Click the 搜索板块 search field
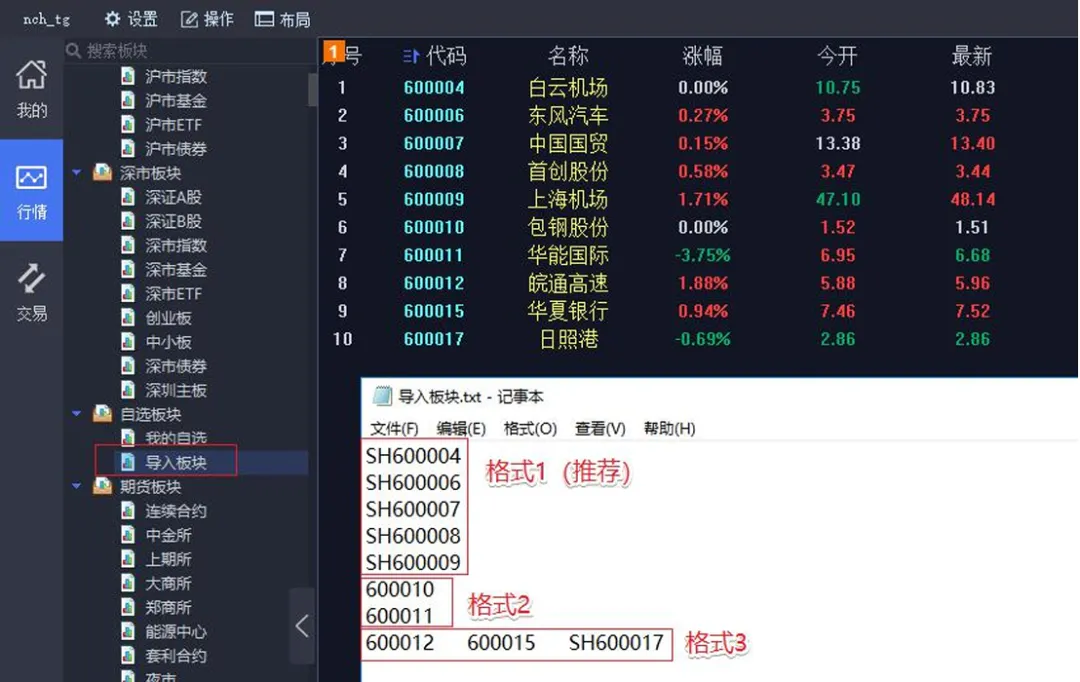 click(x=189, y=50)
